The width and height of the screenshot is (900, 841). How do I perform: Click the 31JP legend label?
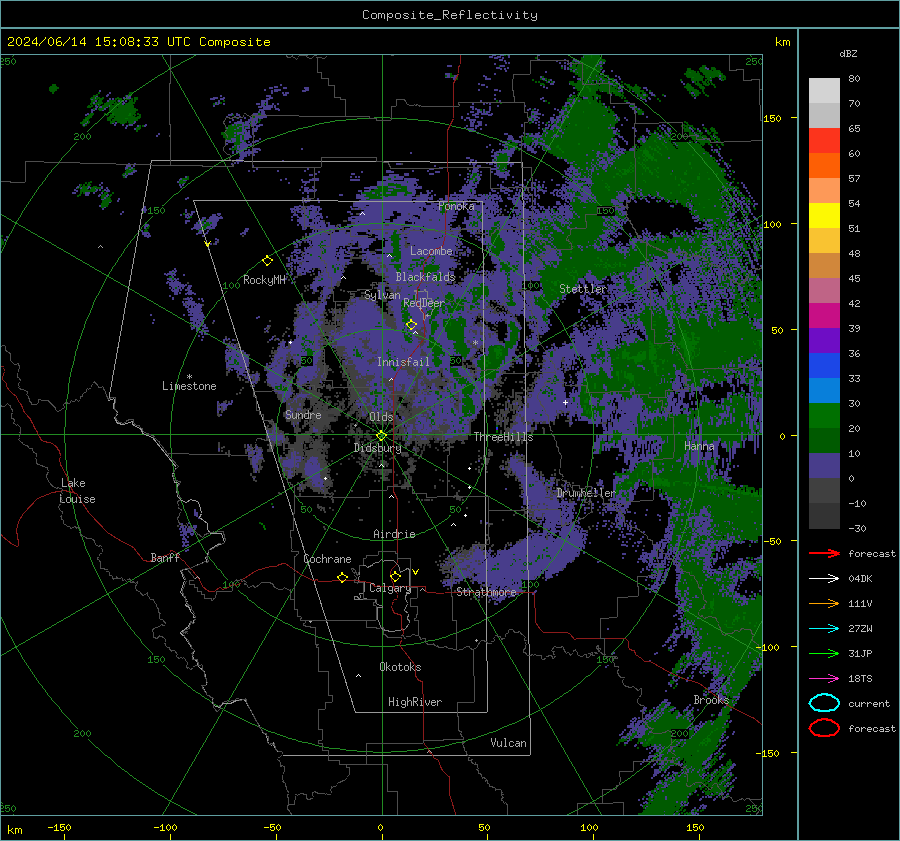(860, 653)
